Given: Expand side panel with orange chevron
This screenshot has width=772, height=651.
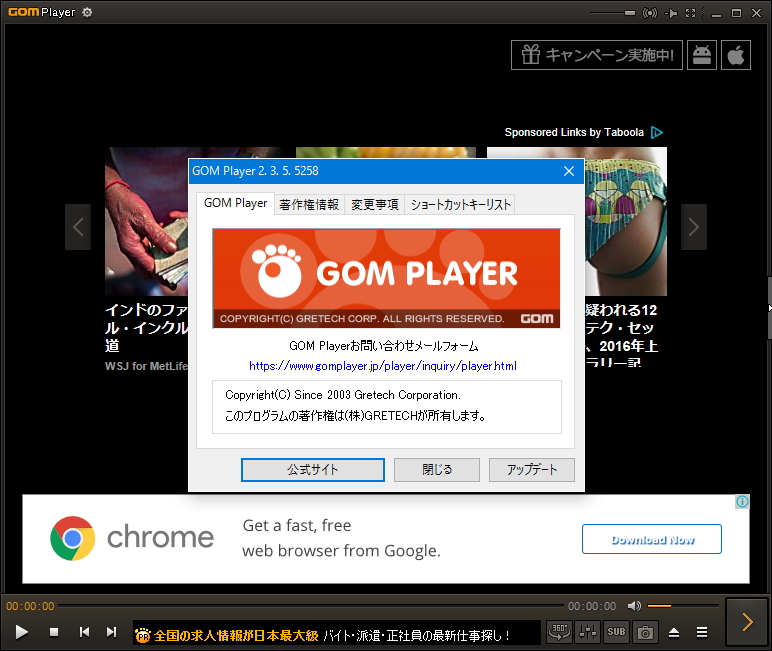Looking at the screenshot, I should 747,622.
